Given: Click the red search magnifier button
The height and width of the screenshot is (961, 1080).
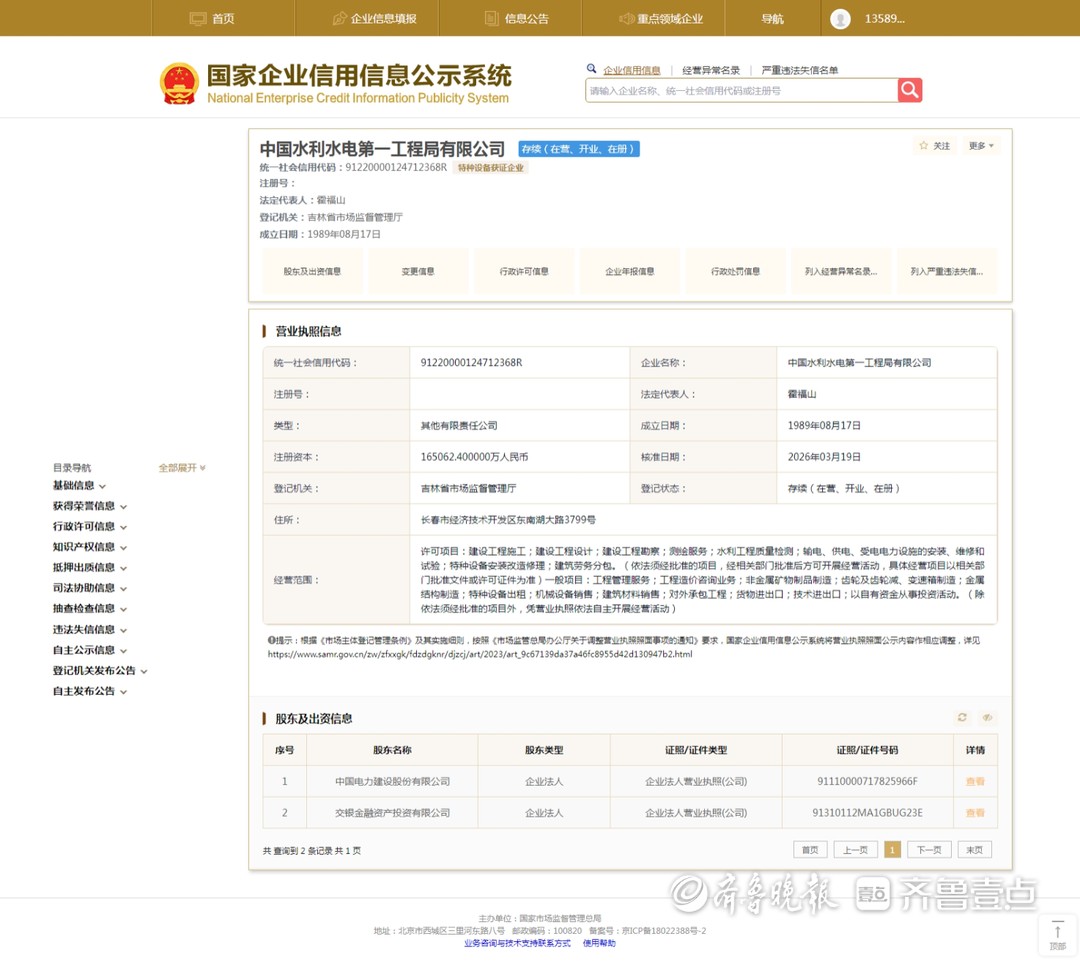Looking at the screenshot, I should point(909,90).
